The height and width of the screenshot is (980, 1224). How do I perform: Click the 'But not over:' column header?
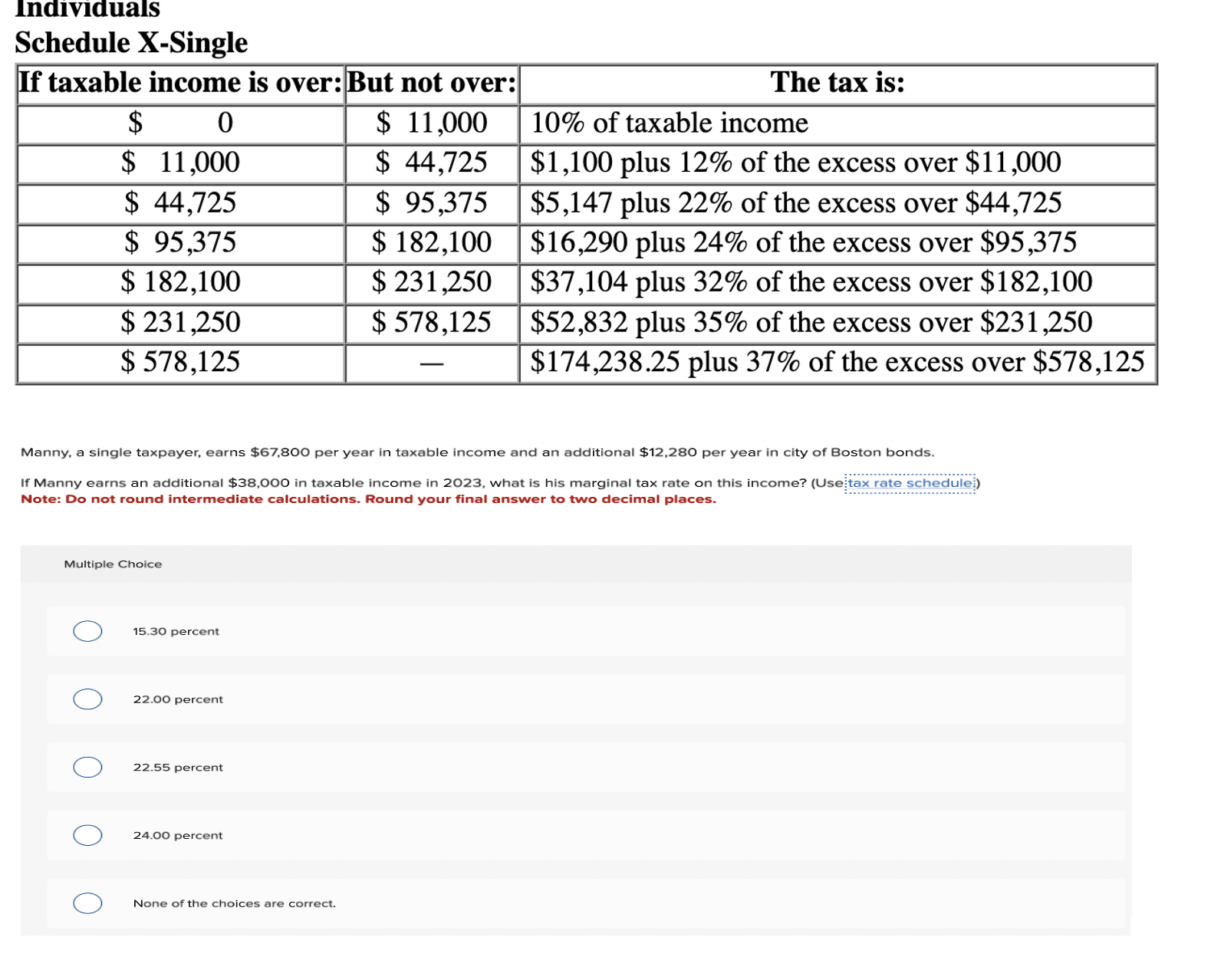tap(432, 82)
